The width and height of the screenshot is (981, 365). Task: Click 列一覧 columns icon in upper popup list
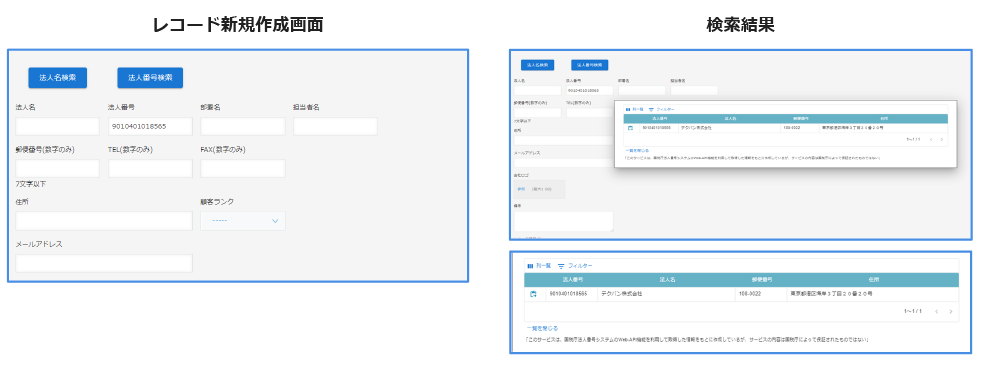coord(628,110)
